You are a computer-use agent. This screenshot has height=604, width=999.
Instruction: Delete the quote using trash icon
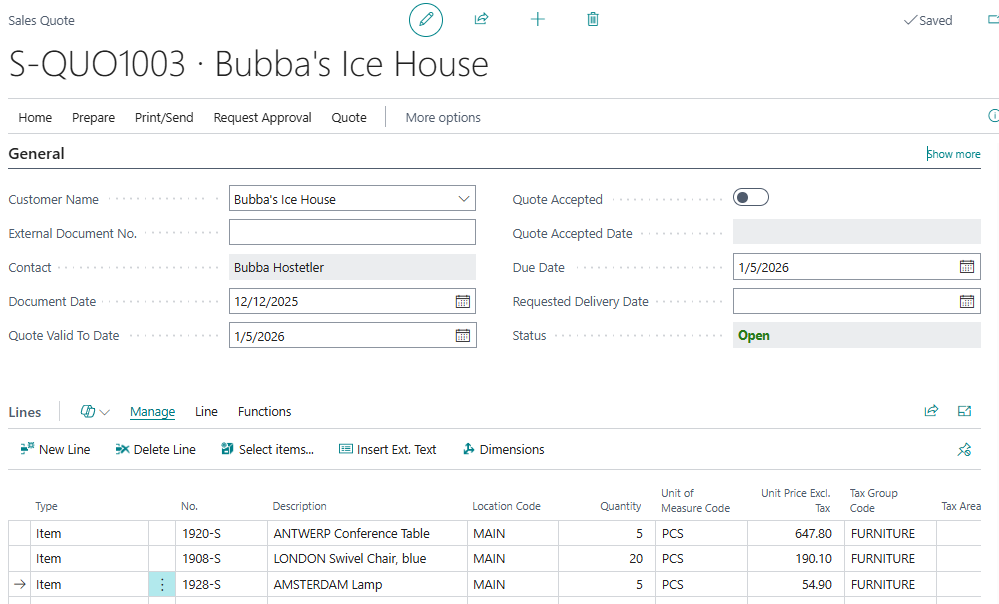(593, 19)
